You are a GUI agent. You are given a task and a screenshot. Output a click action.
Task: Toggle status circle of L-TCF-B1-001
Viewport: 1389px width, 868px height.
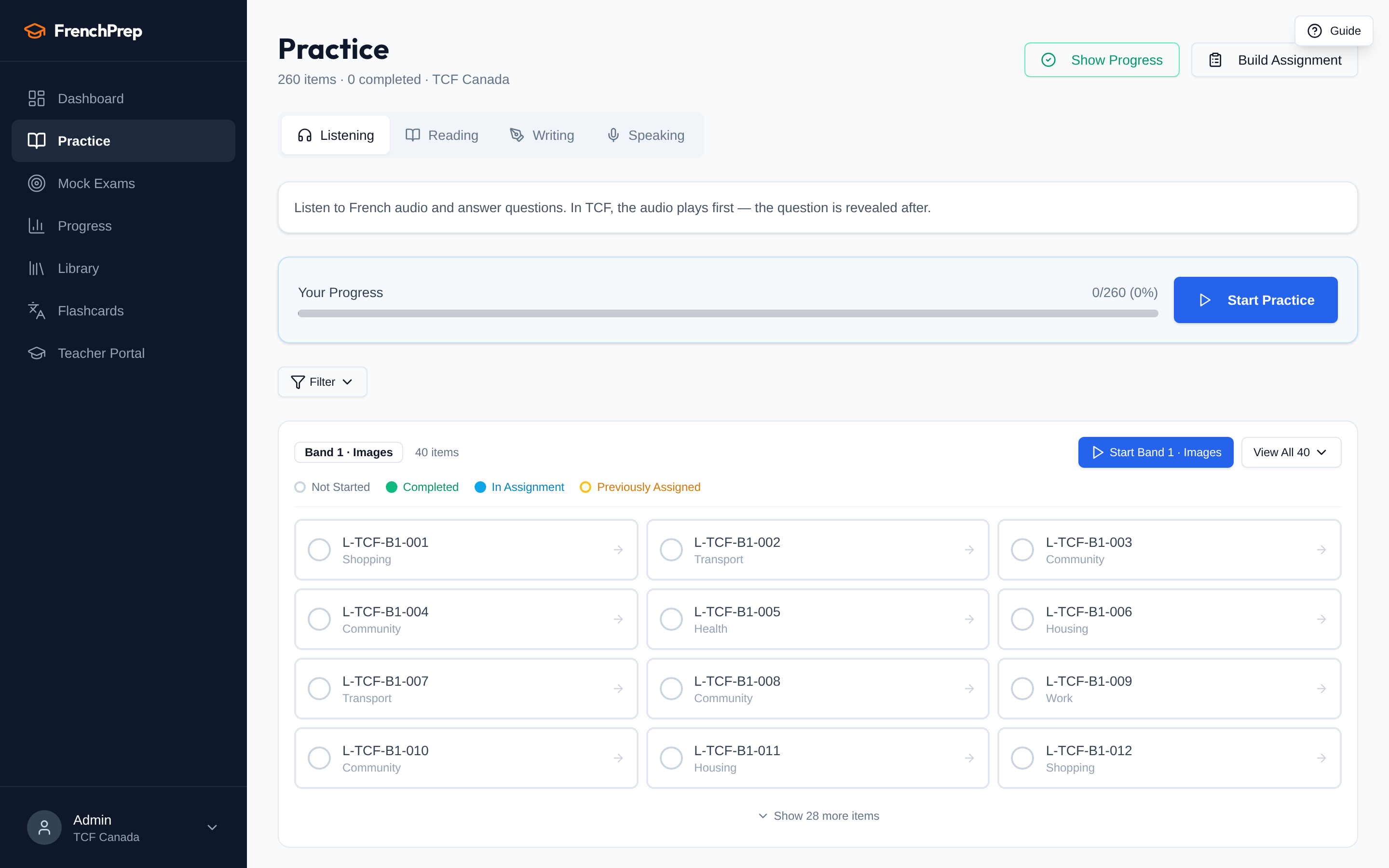pos(319,550)
